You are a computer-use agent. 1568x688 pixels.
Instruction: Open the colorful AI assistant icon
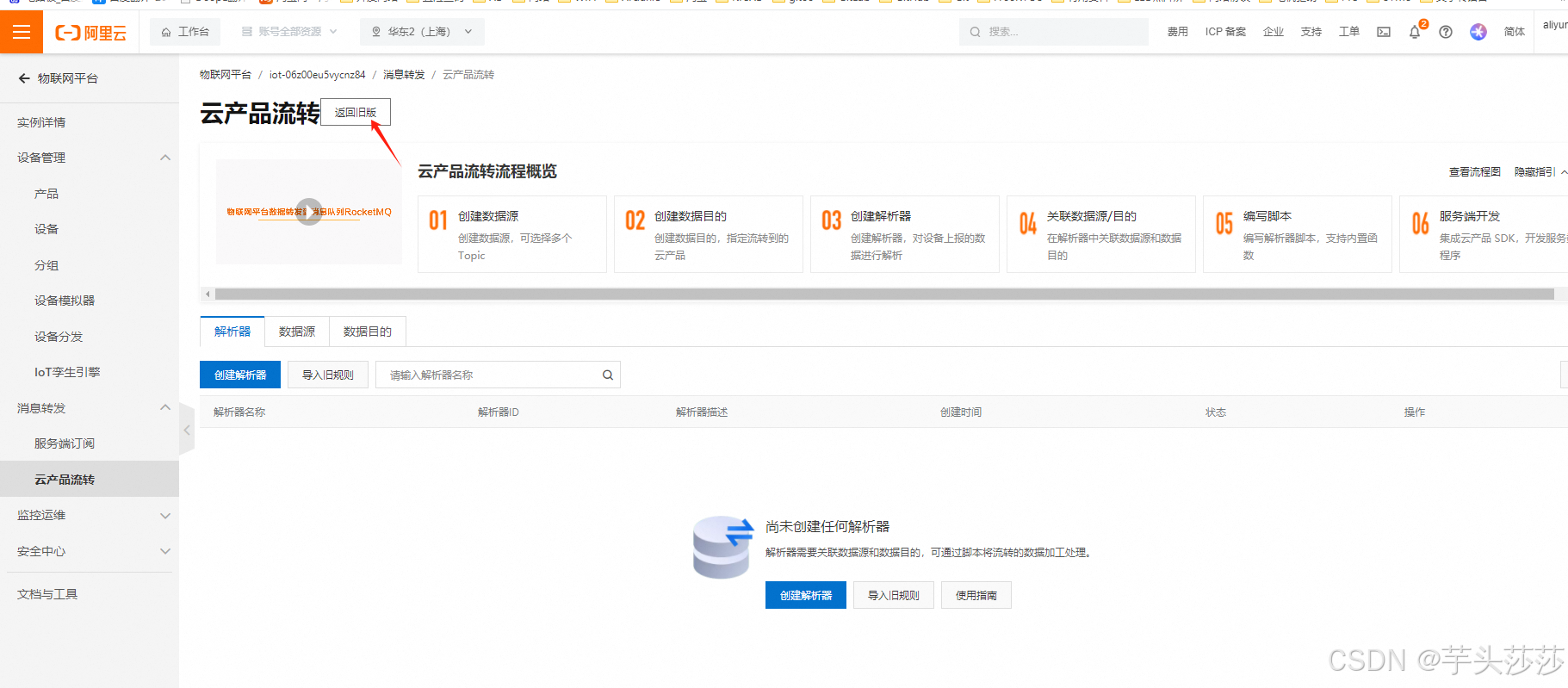pyautogui.click(x=1478, y=32)
